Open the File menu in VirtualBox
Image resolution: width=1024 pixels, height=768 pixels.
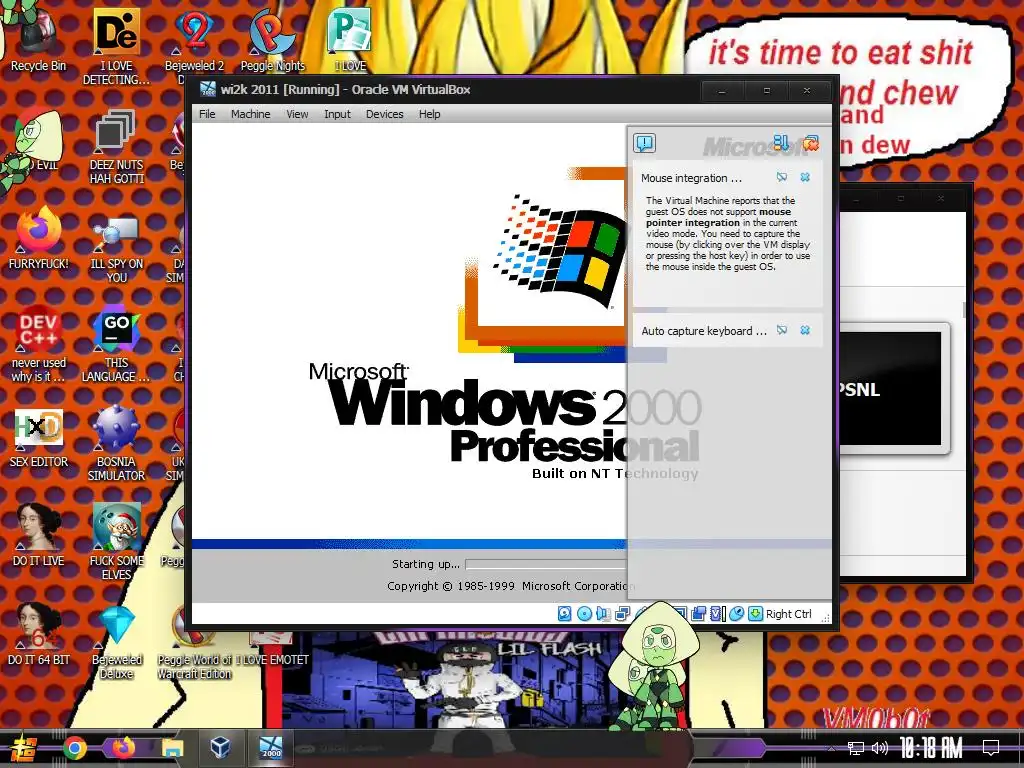207,114
